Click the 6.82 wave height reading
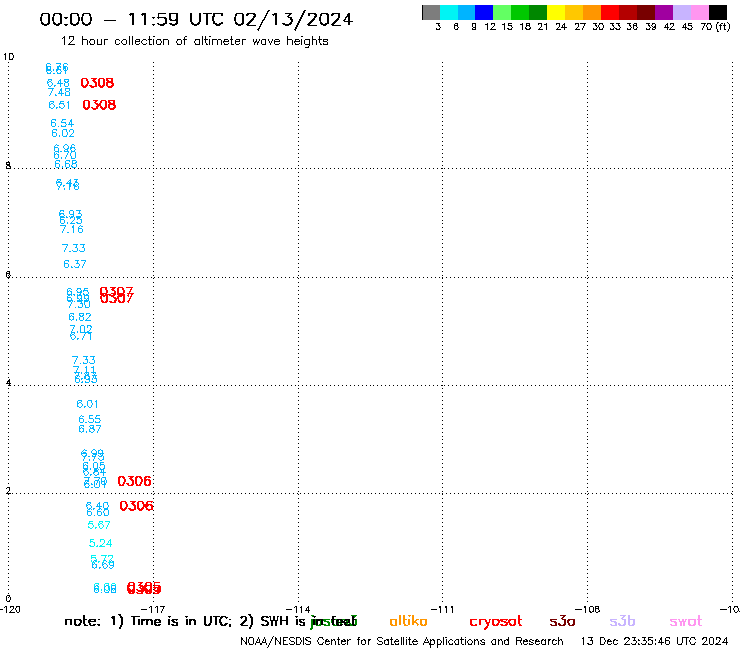This screenshot has height=650, width=740. [80, 317]
